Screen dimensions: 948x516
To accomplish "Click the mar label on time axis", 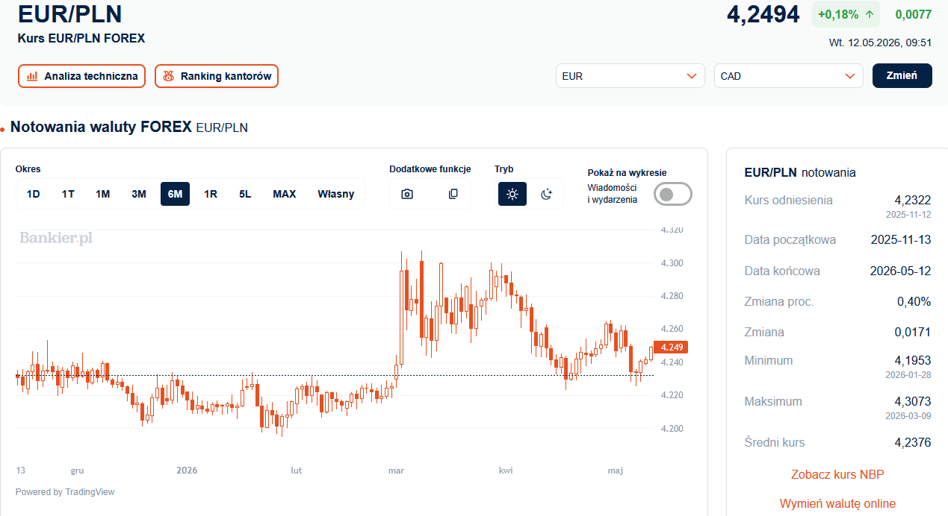I will 396,470.
